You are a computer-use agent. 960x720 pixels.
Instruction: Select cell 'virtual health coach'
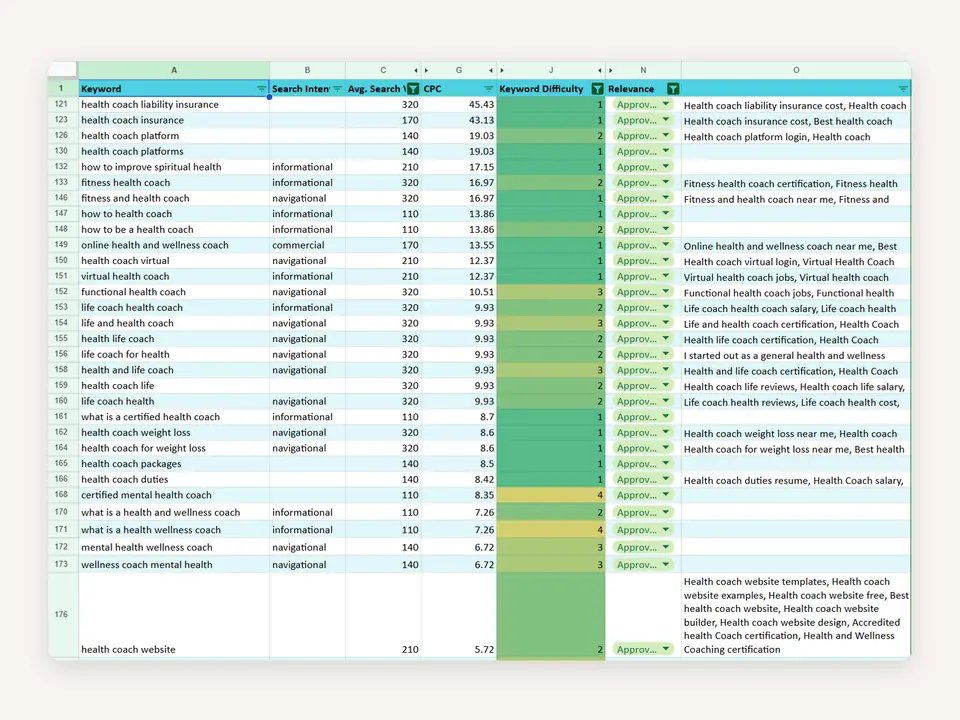click(174, 276)
